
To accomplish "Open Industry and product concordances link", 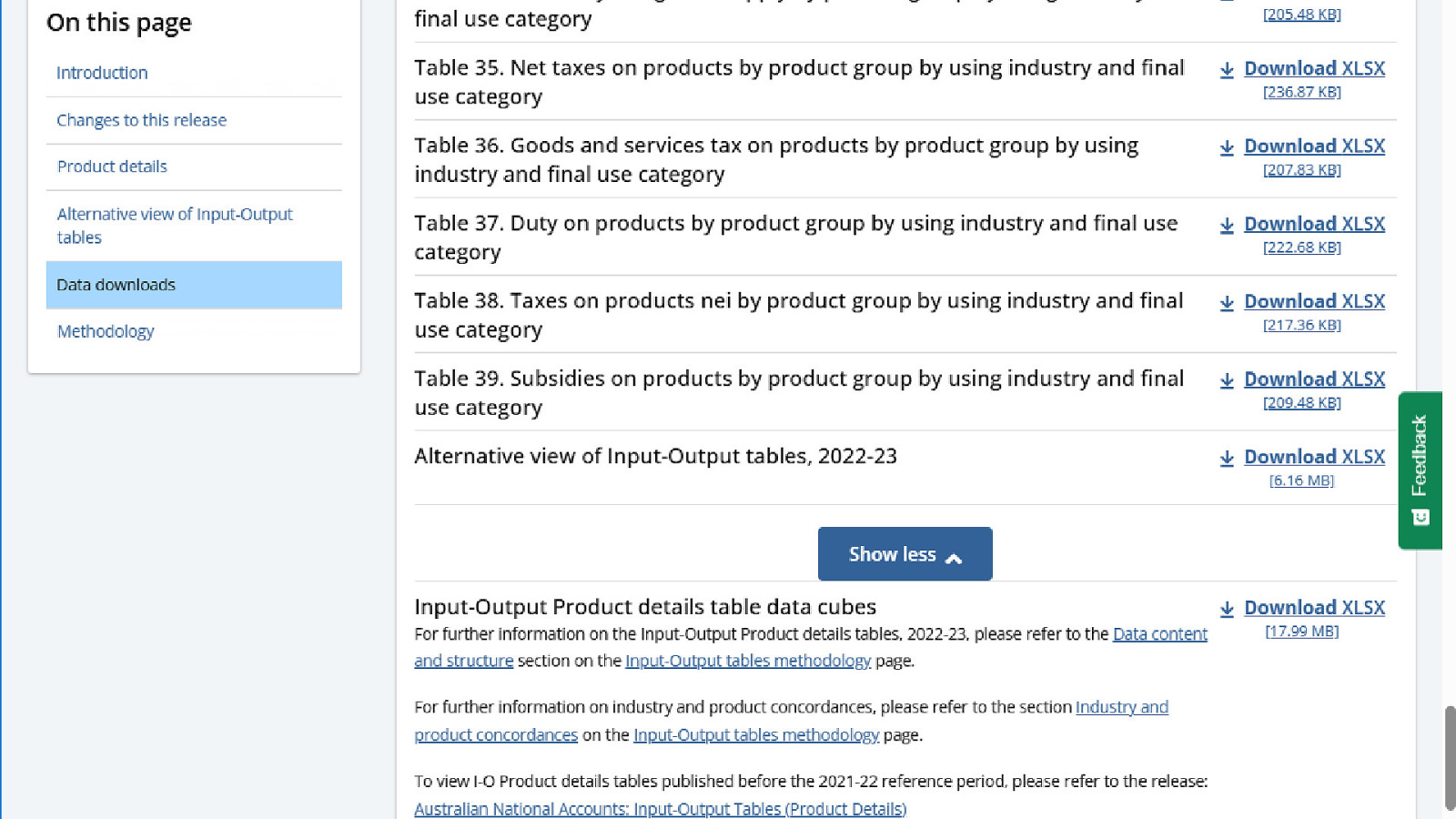I will [792, 721].
